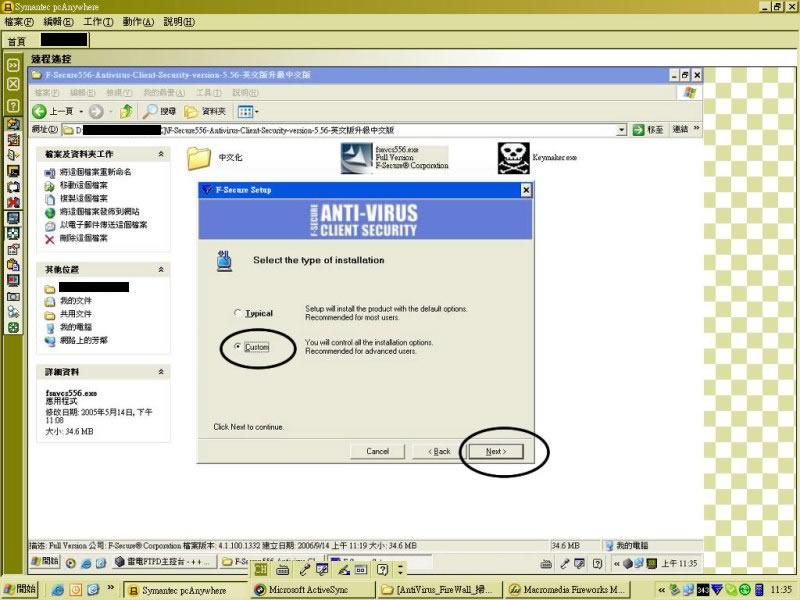
Task: Open pcAnywhere 檔案(F) menu
Action: click(19, 22)
